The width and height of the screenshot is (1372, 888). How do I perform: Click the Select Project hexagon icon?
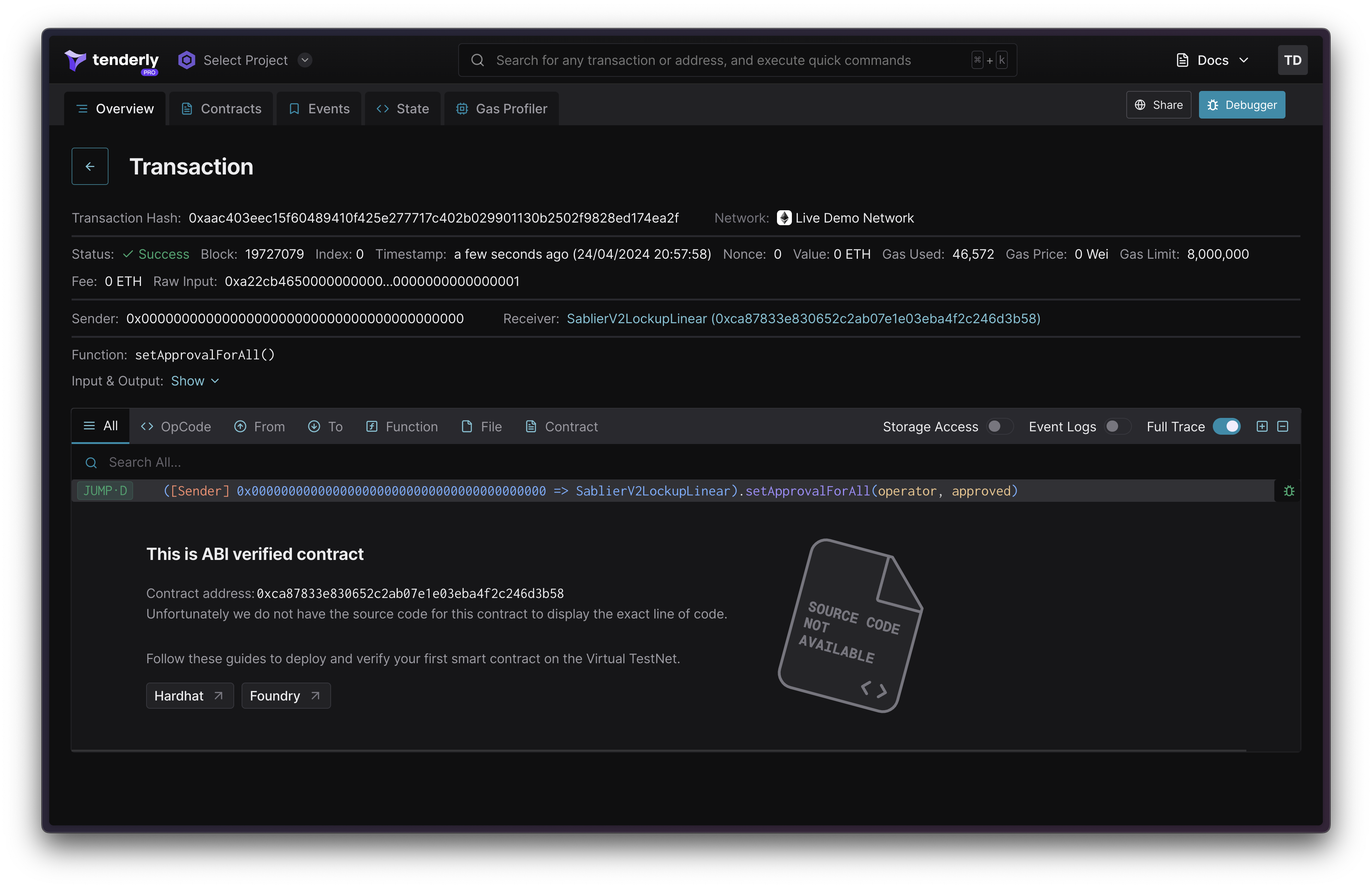click(186, 60)
